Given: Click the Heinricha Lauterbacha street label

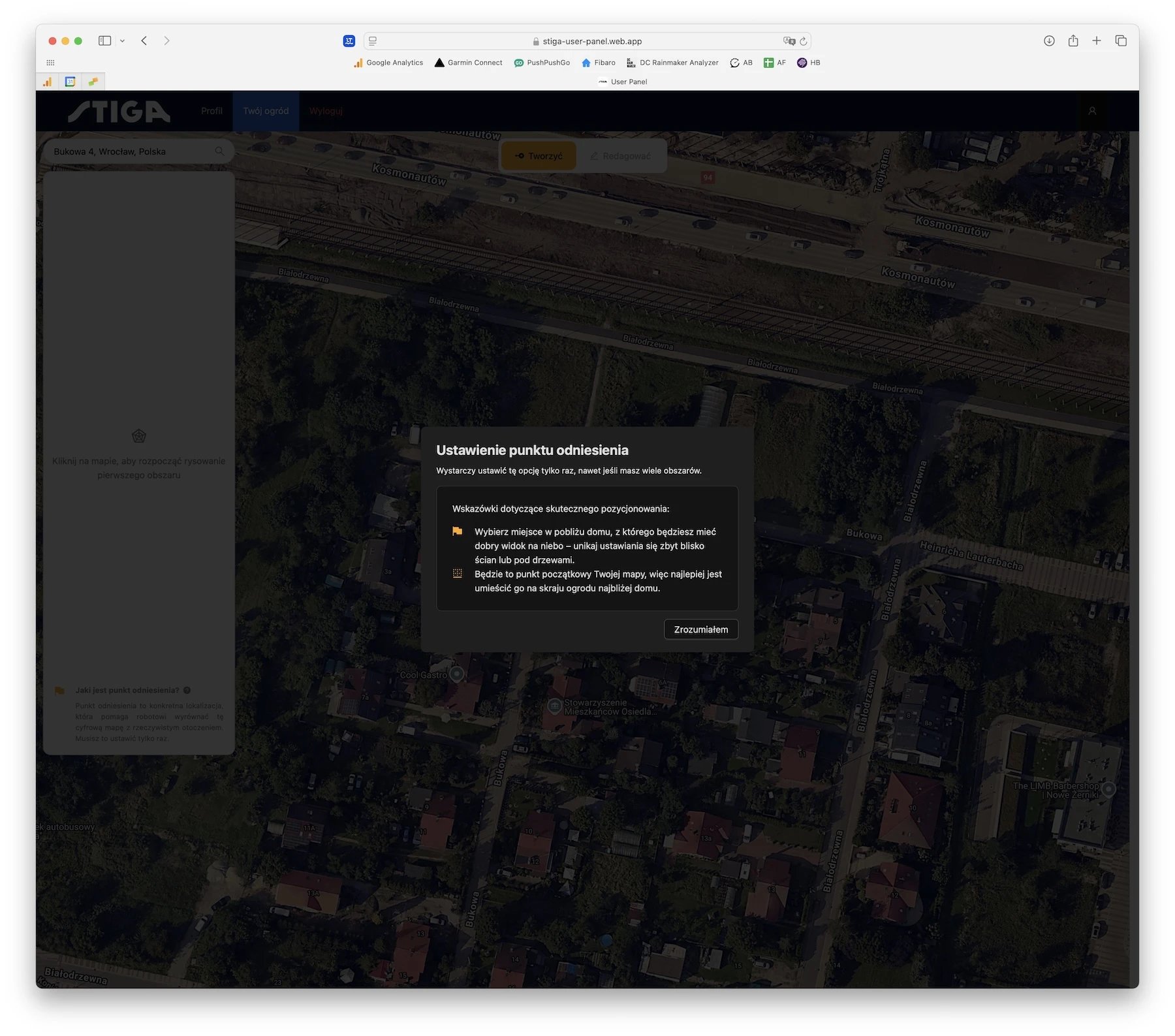Looking at the screenshot, I should 972,555.
